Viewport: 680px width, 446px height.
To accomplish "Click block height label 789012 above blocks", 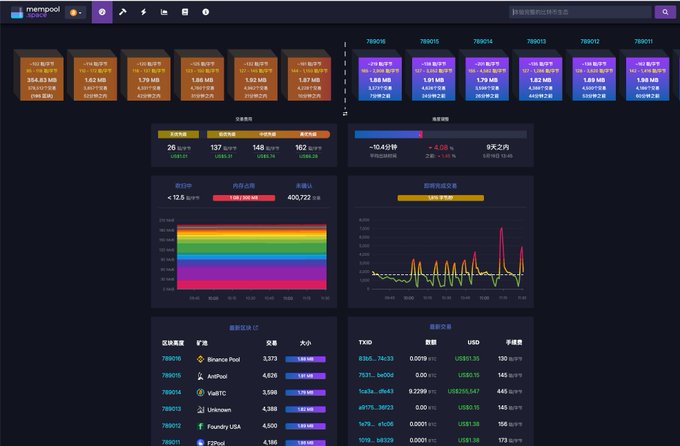I will [x=590, y=42].
